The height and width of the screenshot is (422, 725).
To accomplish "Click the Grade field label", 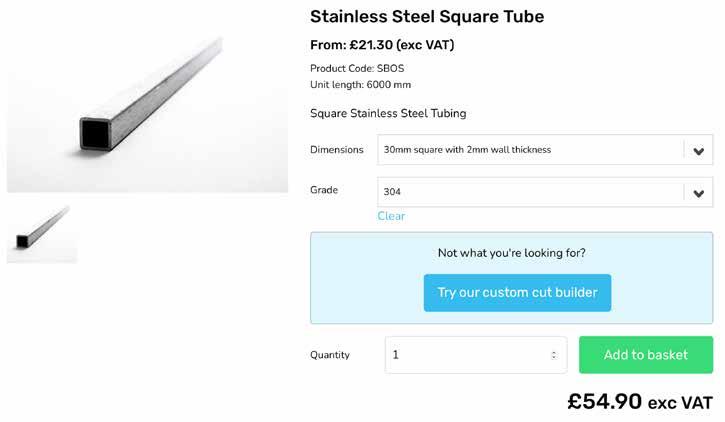I will pyautogui.click(x=324, y=190).
